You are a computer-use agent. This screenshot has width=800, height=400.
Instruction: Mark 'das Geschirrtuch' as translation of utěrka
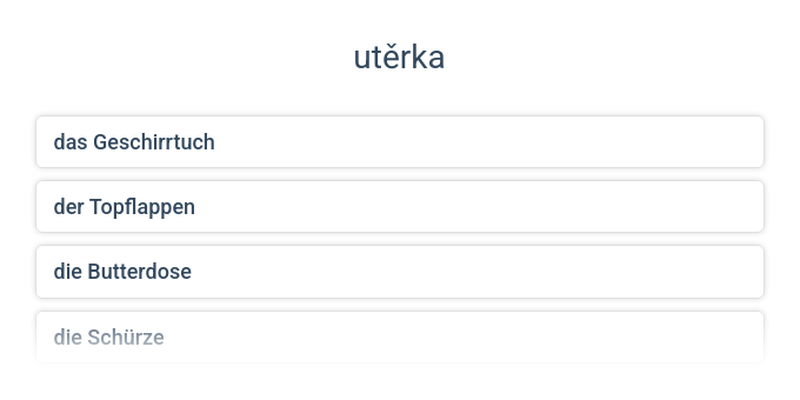point(400,142)
